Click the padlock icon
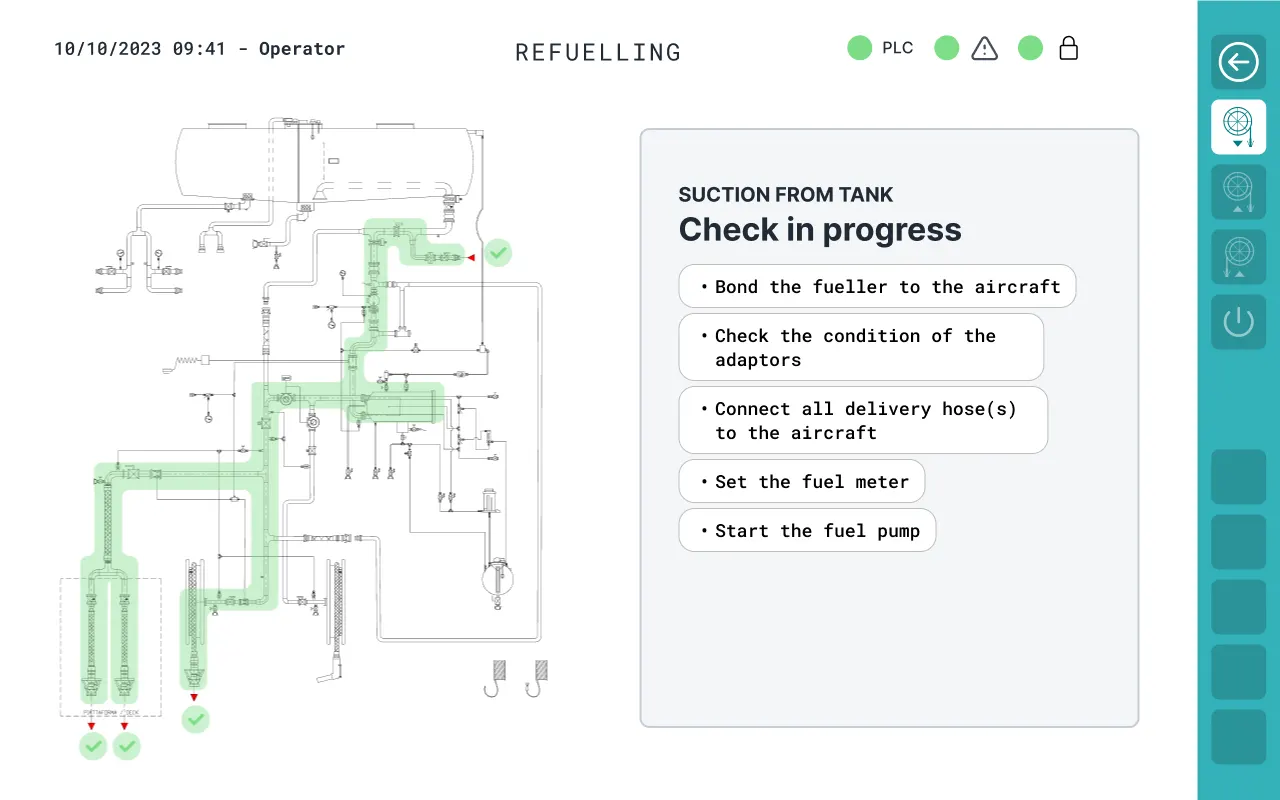The height and width of the screenshot is (800, 1280). 1069,48
